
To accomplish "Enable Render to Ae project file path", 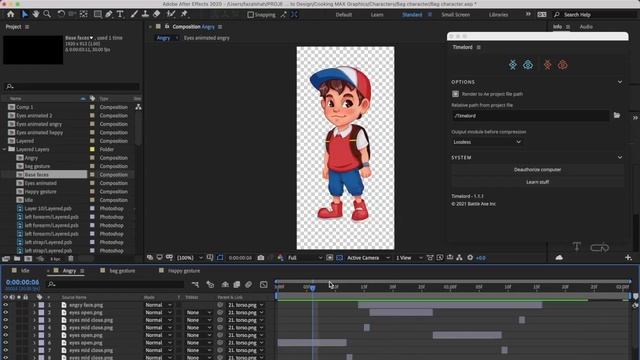I will coord(456,94).
